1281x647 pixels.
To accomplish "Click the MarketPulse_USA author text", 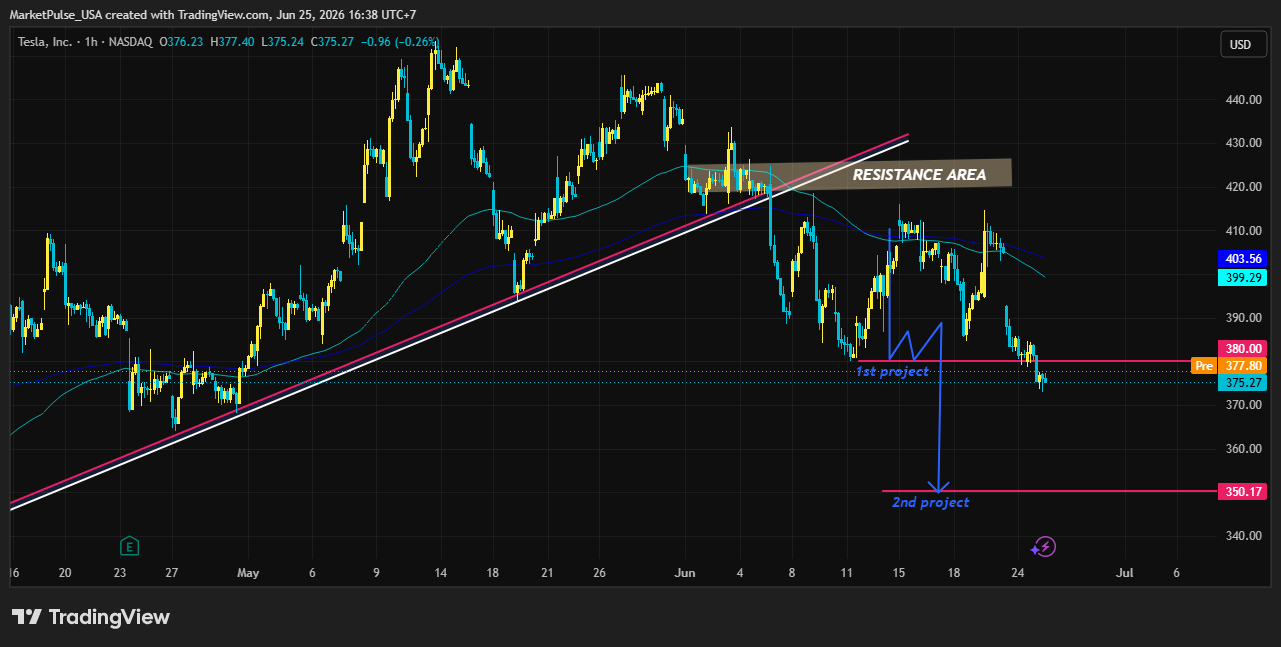I will coord(55,15).
